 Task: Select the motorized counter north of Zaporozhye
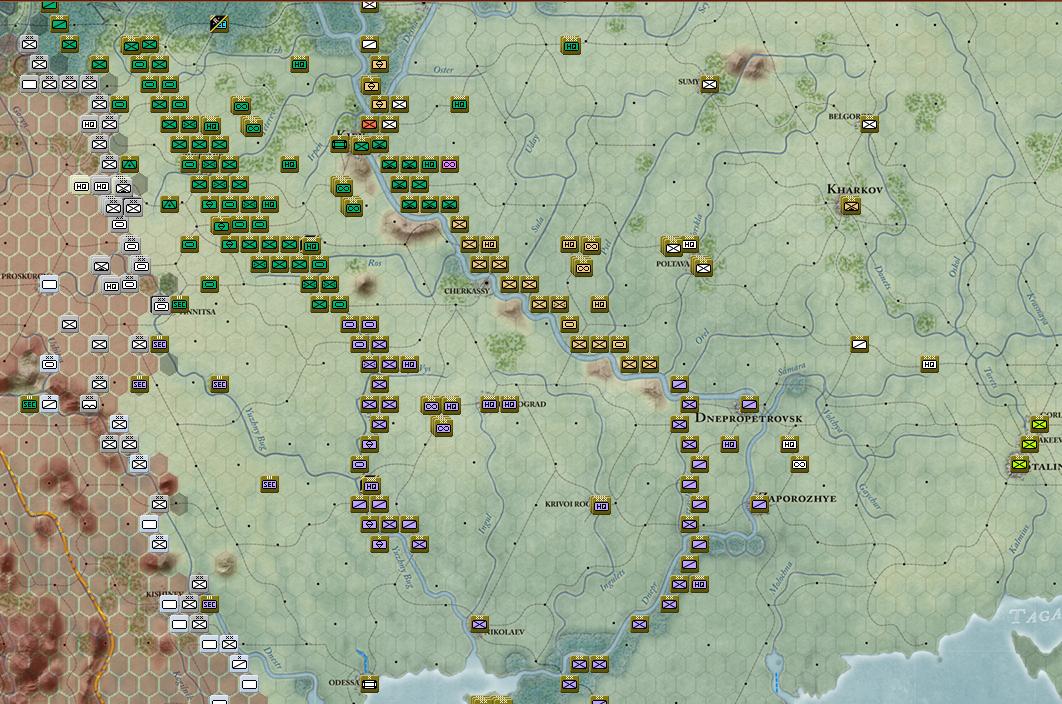pyautogui.click(x=799, y=465)
